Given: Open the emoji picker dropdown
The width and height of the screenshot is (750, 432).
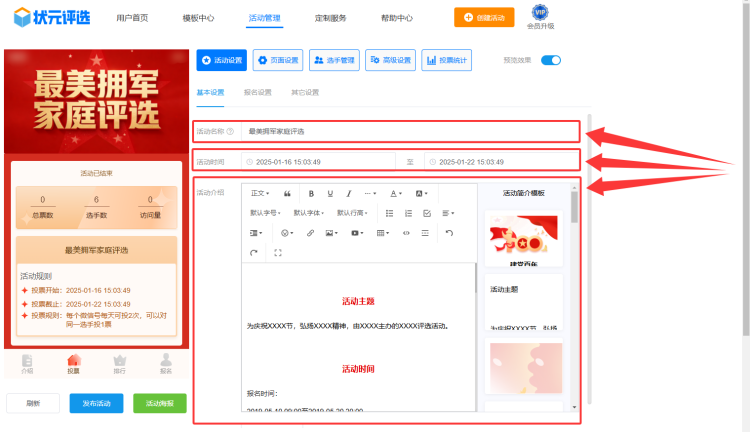Looking at the screenshot, I should coord(287,233).
